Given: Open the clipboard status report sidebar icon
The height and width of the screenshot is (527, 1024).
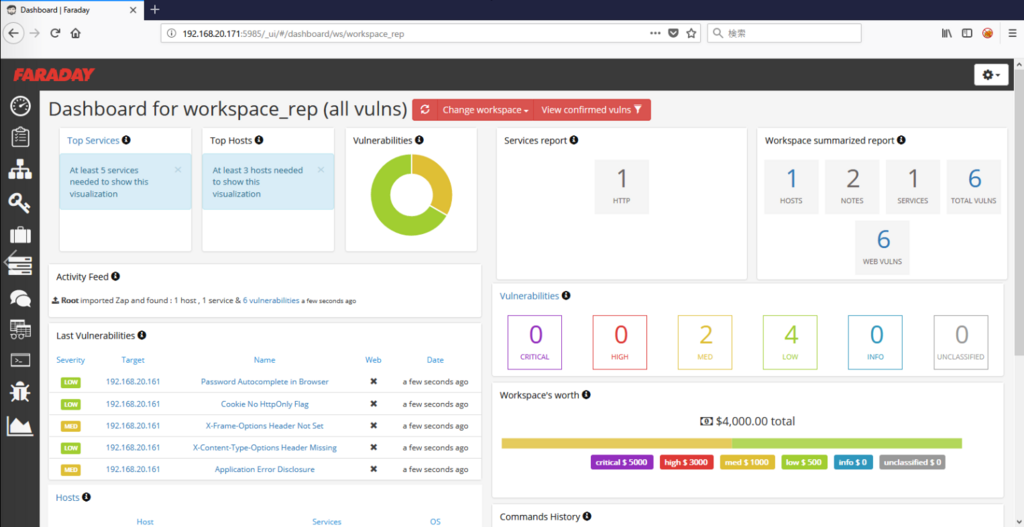Looking at the screenshot, I should 20,137.
